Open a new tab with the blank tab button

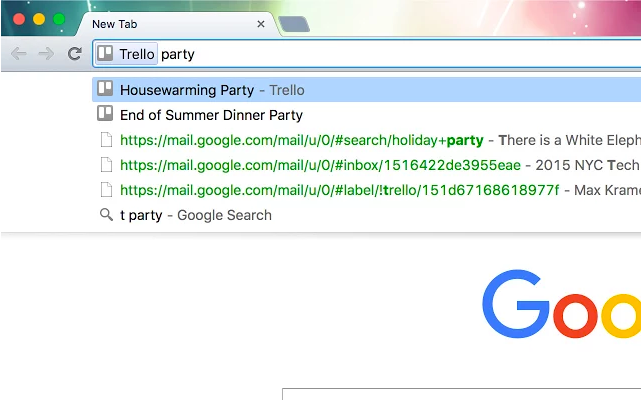pyautogui.click(x=294, y=24)
